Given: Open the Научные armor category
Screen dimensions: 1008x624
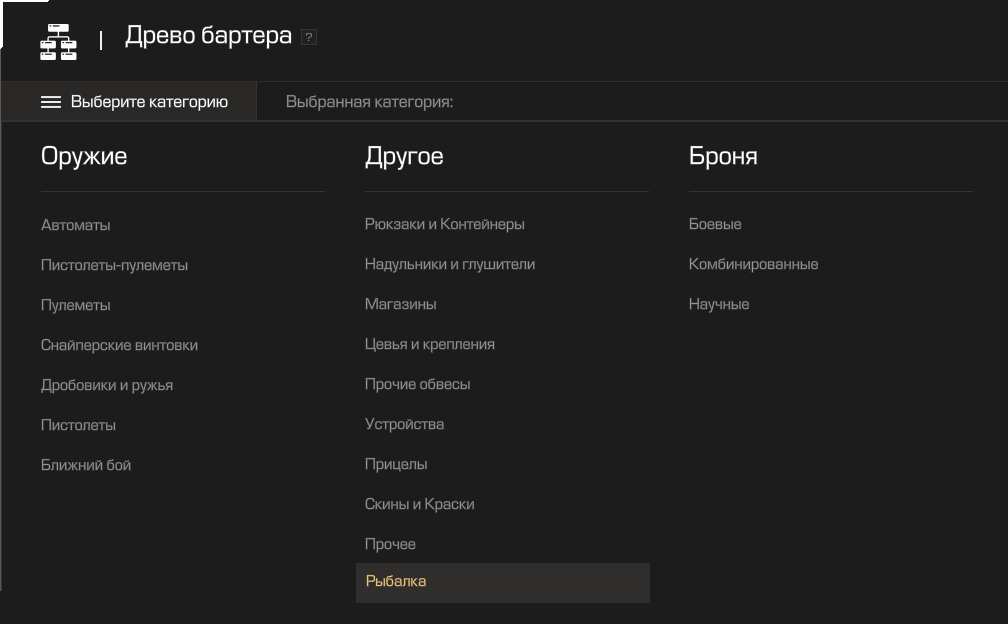Looking at the screenshot, I should pyautogui.click(x=719, y=304).
